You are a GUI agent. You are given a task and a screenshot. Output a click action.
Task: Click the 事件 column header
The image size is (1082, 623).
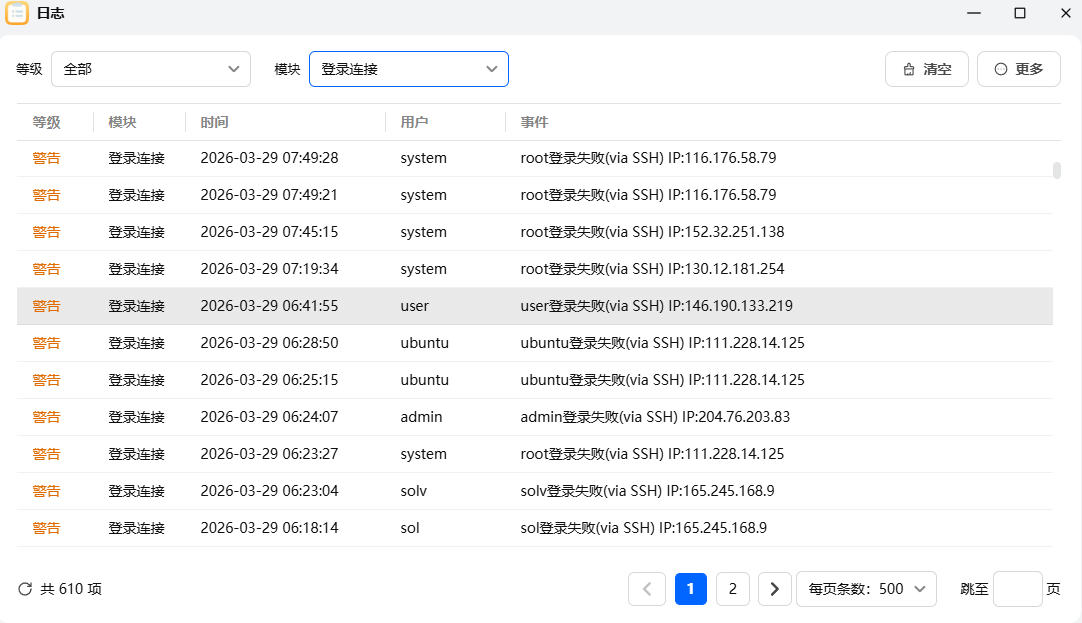pyautogui.click(x=534, y=122)
